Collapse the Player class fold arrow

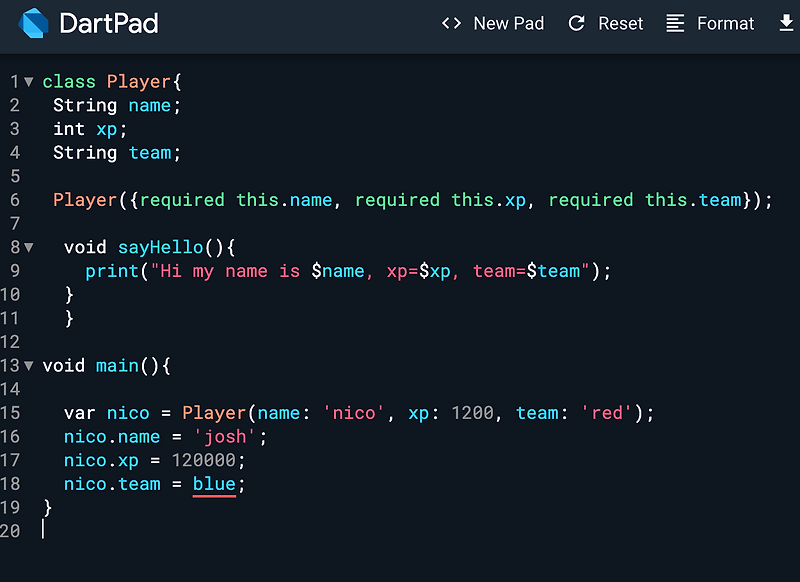click(29, 81)
